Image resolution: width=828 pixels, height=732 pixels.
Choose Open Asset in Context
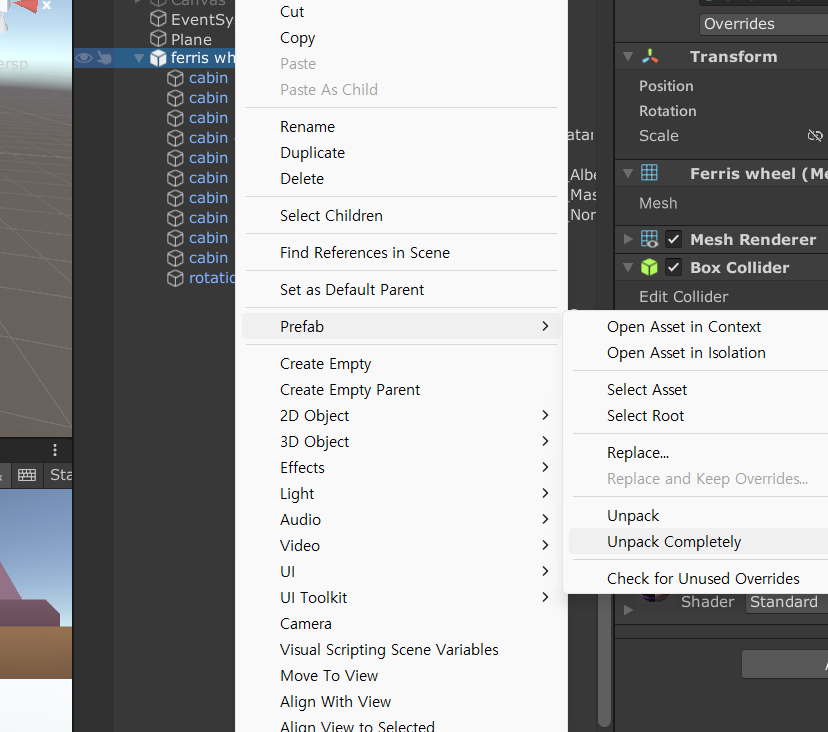pos(698,326)
